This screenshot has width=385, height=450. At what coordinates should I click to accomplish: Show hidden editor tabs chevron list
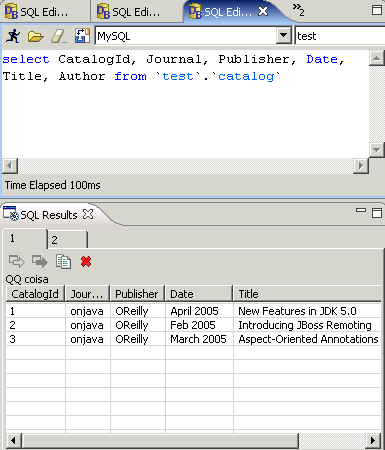(x=298, y=10)
